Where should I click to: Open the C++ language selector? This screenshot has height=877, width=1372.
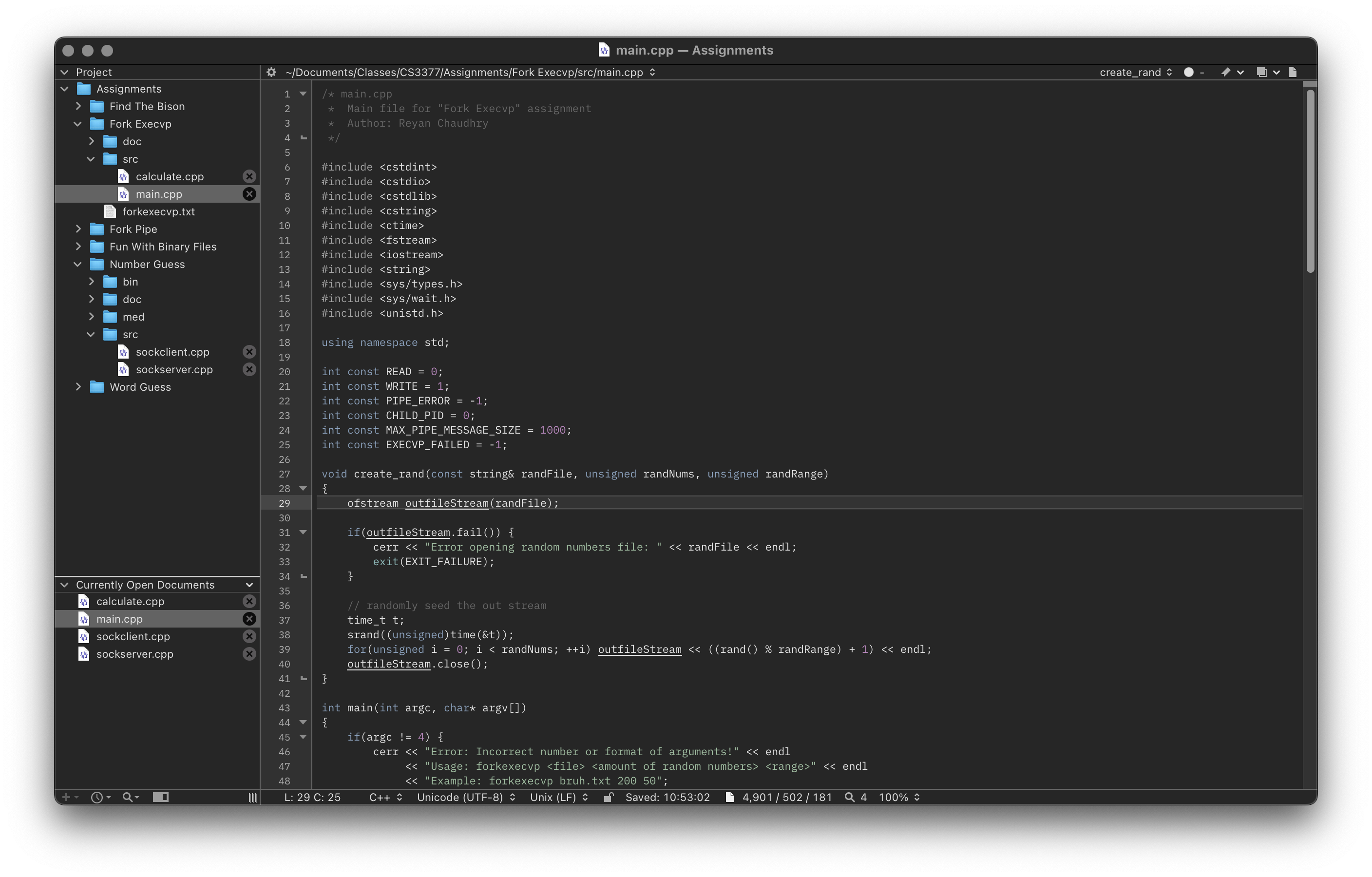click(385, 797)
